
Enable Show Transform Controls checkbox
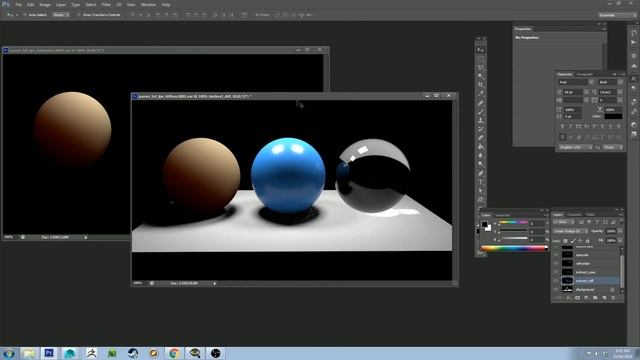point(79,15)
